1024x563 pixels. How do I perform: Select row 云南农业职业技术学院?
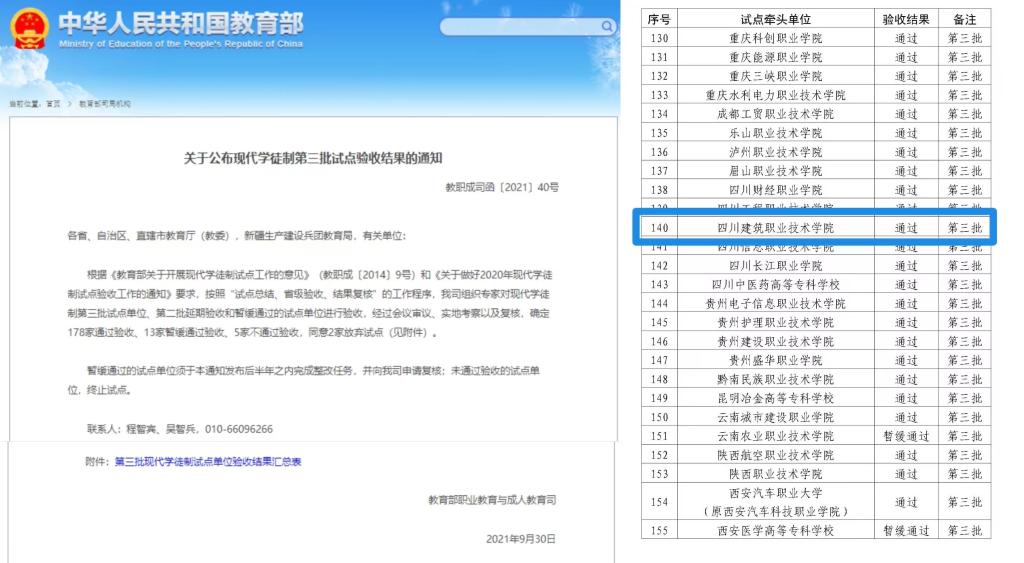click(x=816, y=436)
